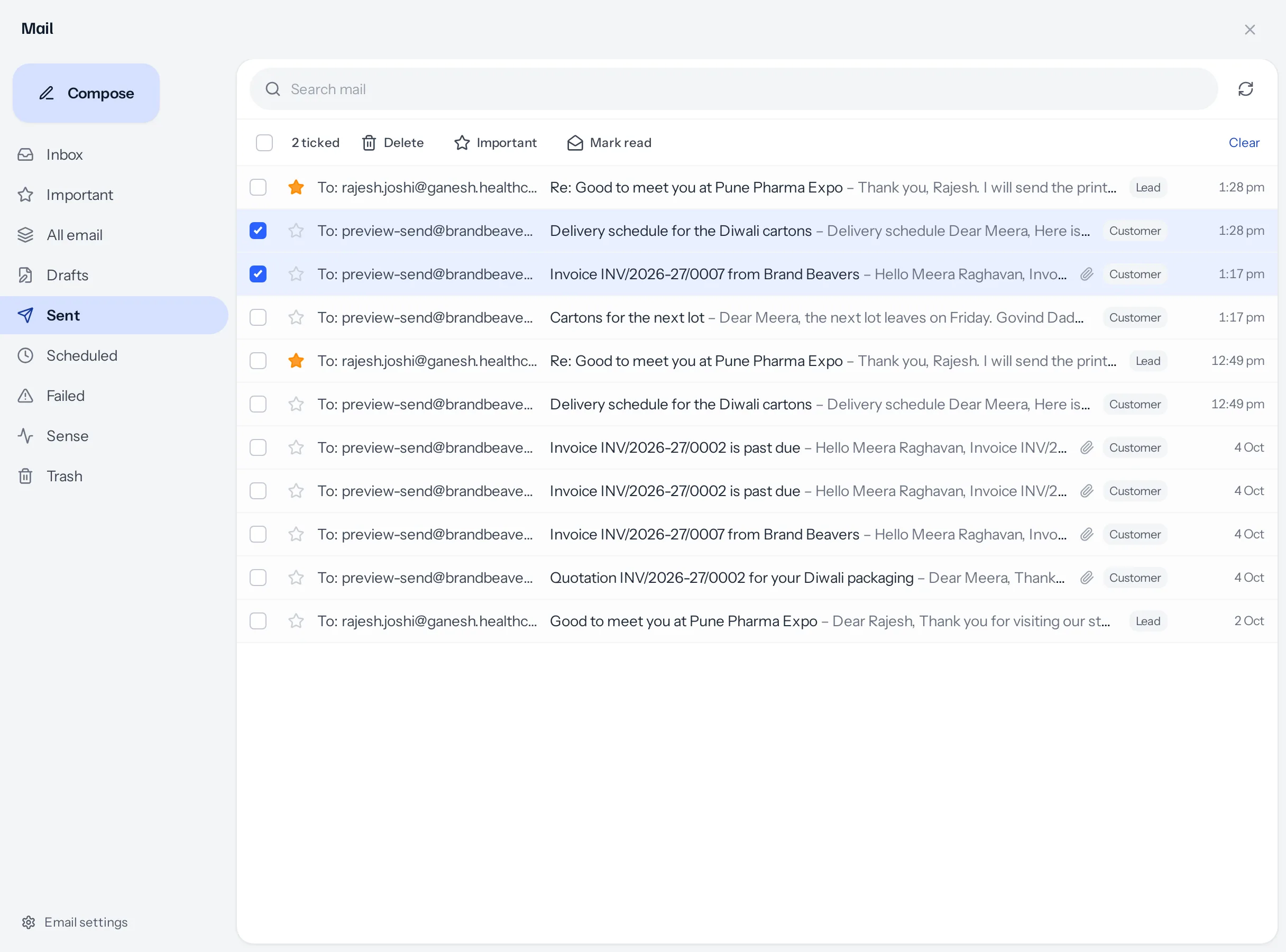Screen dimensions: 1286x952
Task: Click the Delete trash toolbar icon
Action: pos(369,143)
